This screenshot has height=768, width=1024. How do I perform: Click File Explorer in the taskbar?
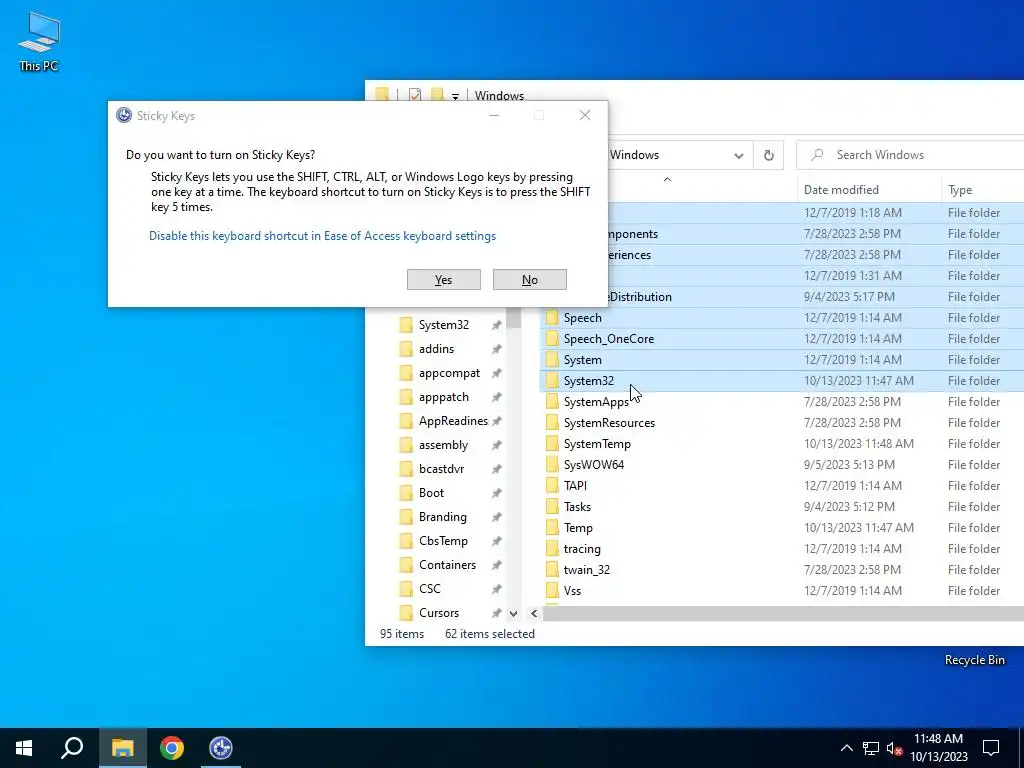[x=122, y=748]
